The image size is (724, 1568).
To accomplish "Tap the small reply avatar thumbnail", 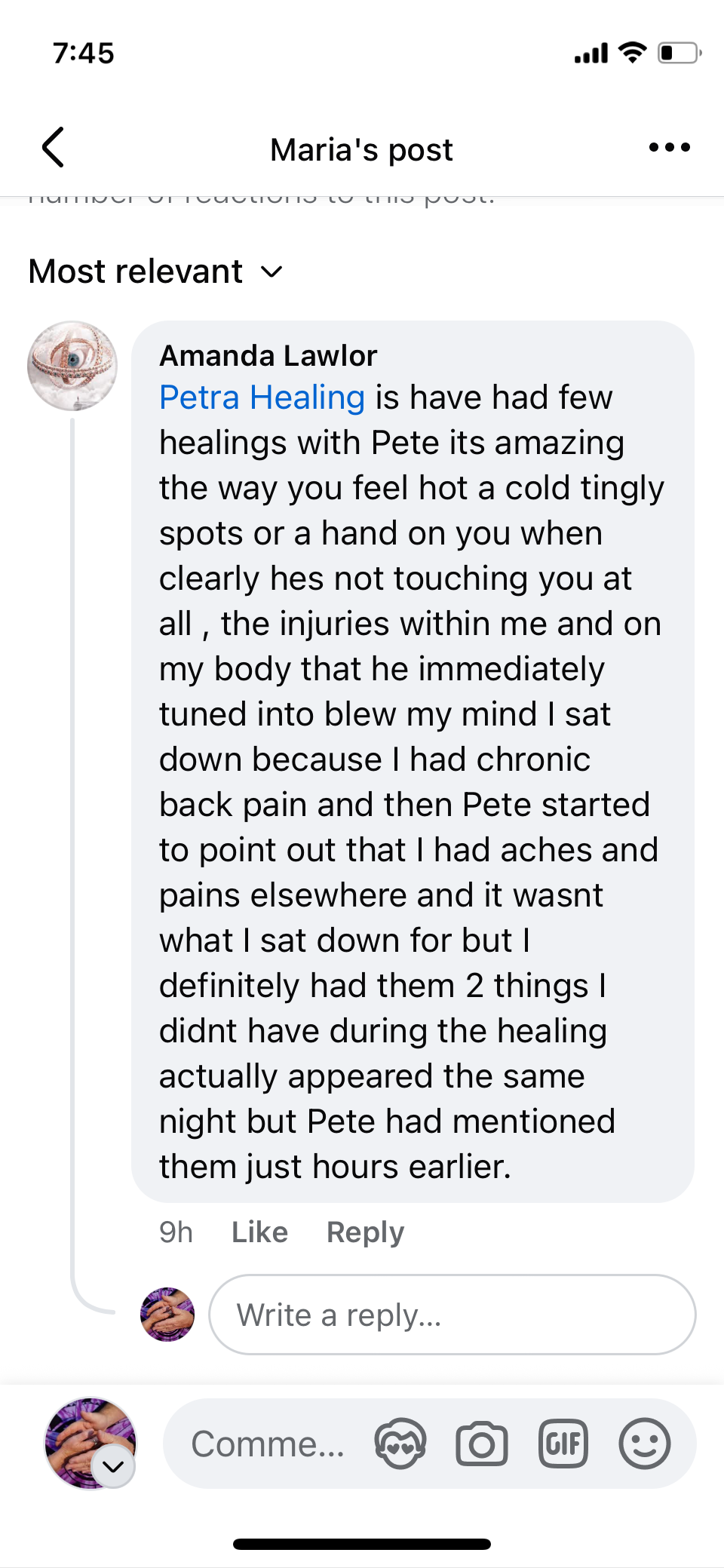I will pos(167,1315).
